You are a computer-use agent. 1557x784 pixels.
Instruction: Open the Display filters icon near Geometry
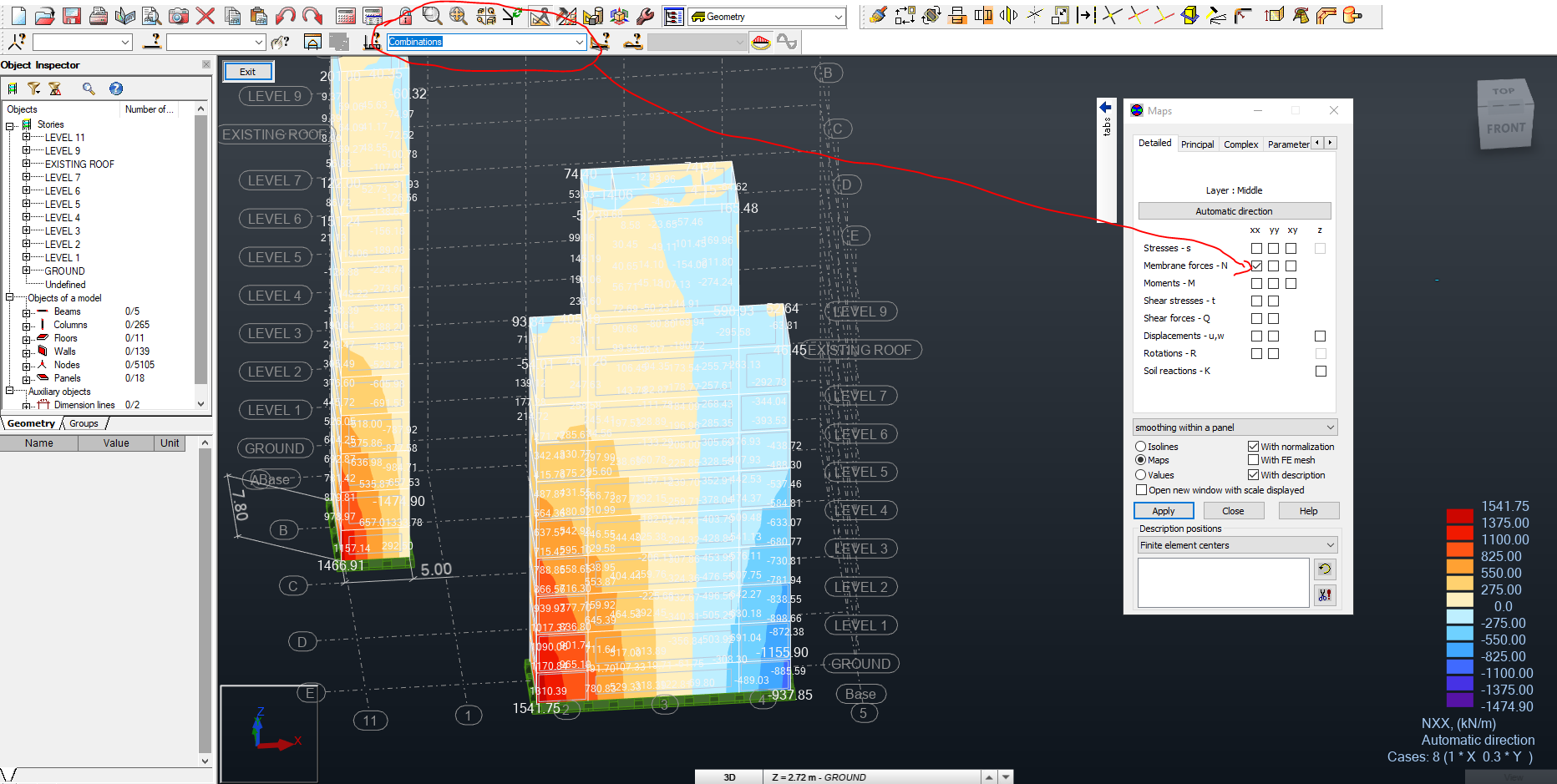tap(673, 15)
